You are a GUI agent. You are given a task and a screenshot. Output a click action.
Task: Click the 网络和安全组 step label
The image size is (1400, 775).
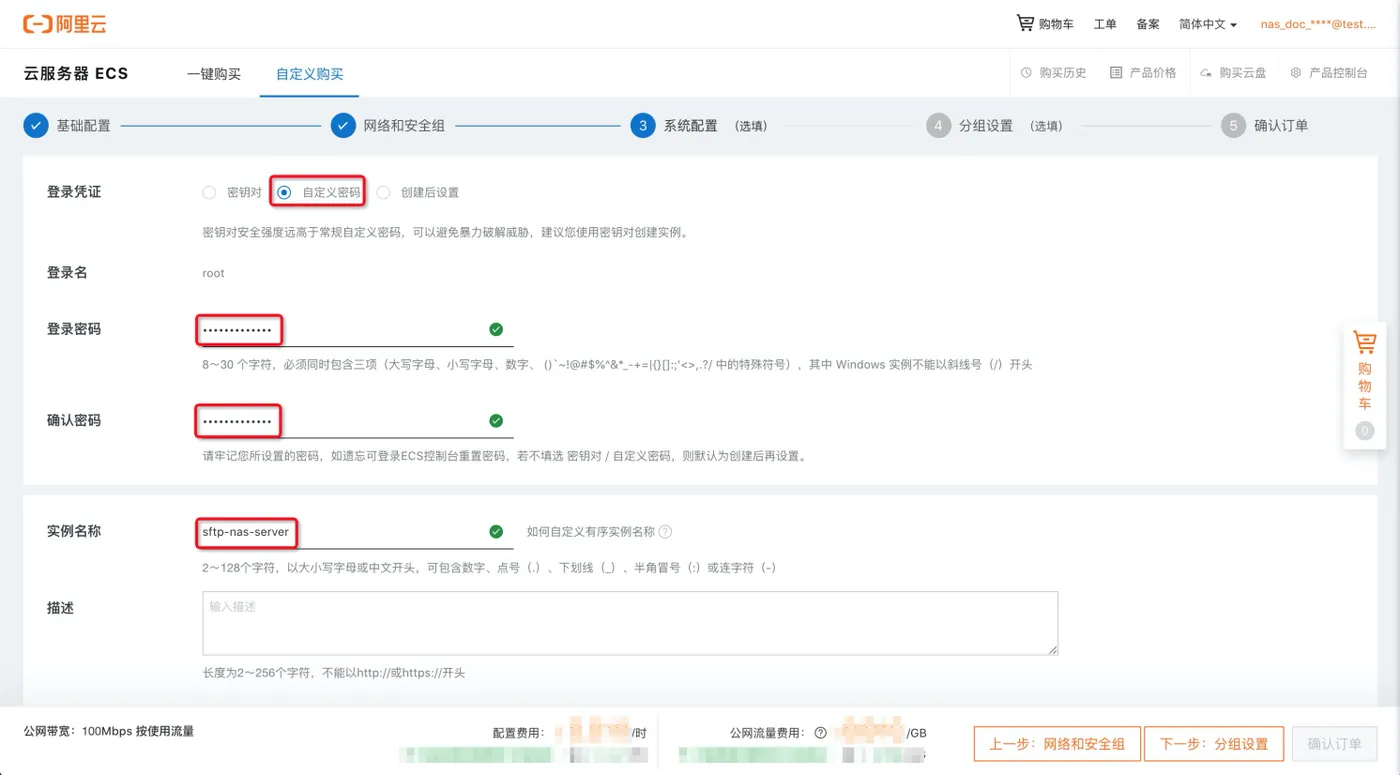404,126
